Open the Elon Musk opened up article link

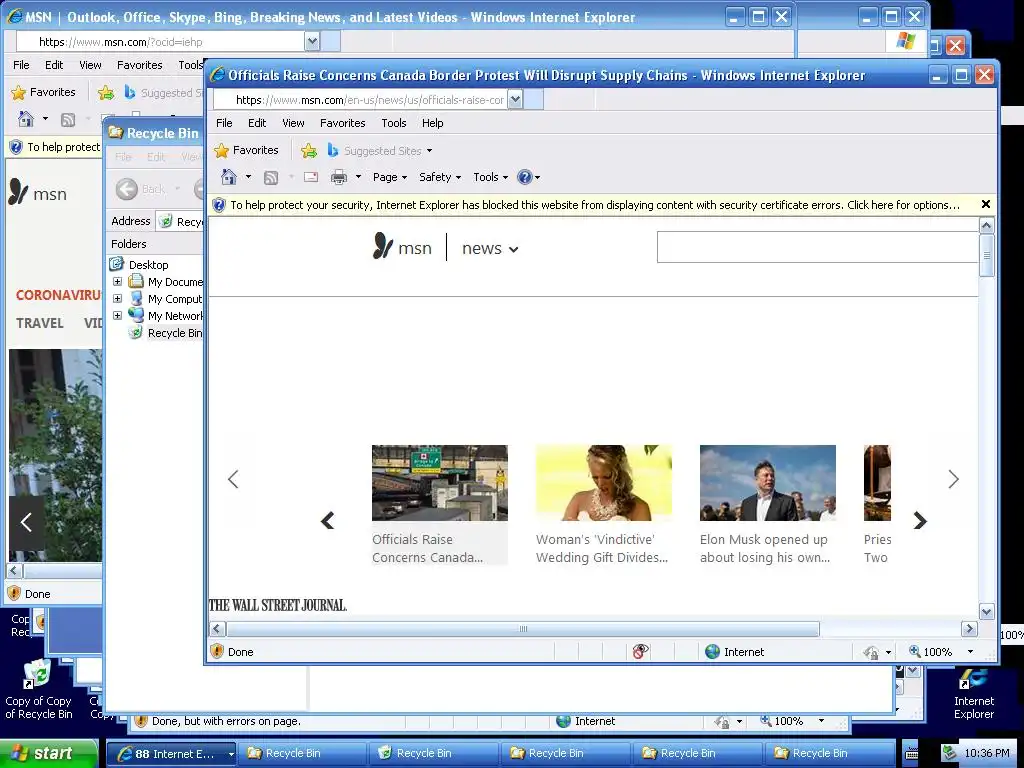[765, 549]
